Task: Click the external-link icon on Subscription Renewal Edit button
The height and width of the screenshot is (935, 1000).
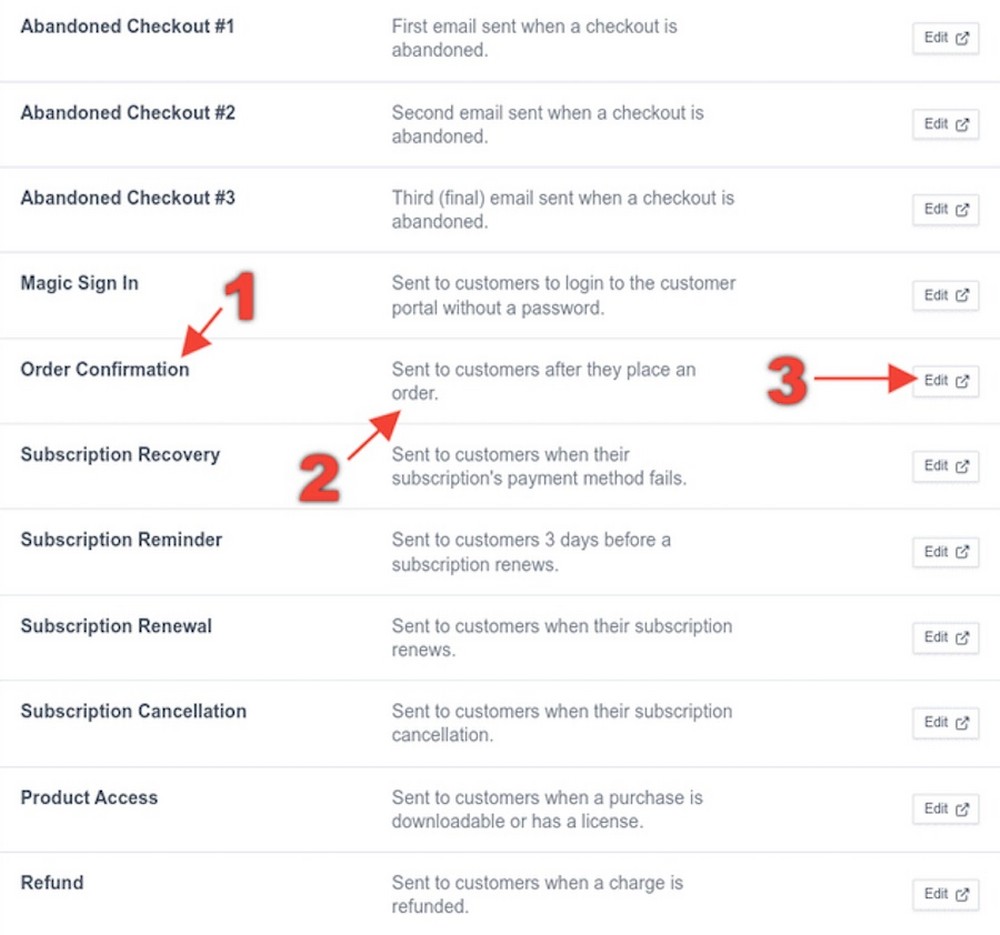Action: pyautogui.click(x=961, y=637)
